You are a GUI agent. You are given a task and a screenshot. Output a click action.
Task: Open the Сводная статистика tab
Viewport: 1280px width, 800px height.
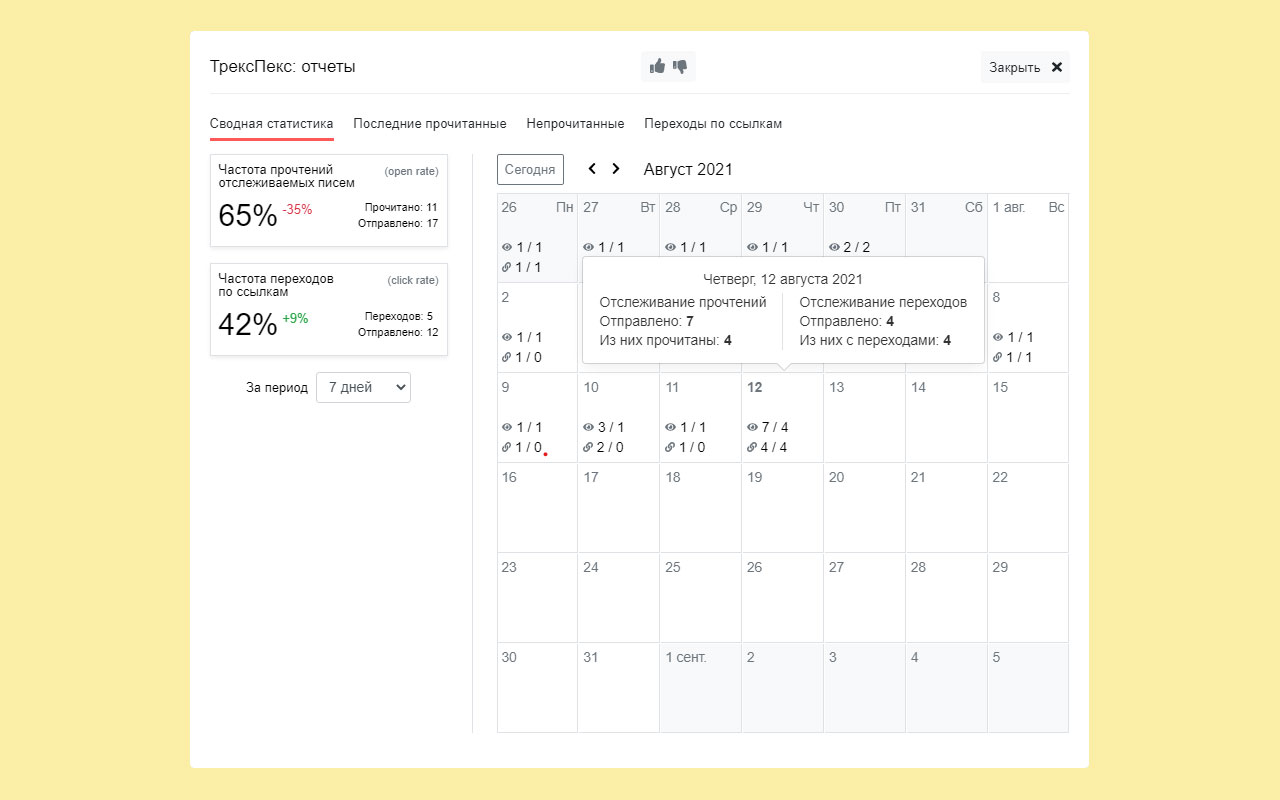[x=272, y=124]
